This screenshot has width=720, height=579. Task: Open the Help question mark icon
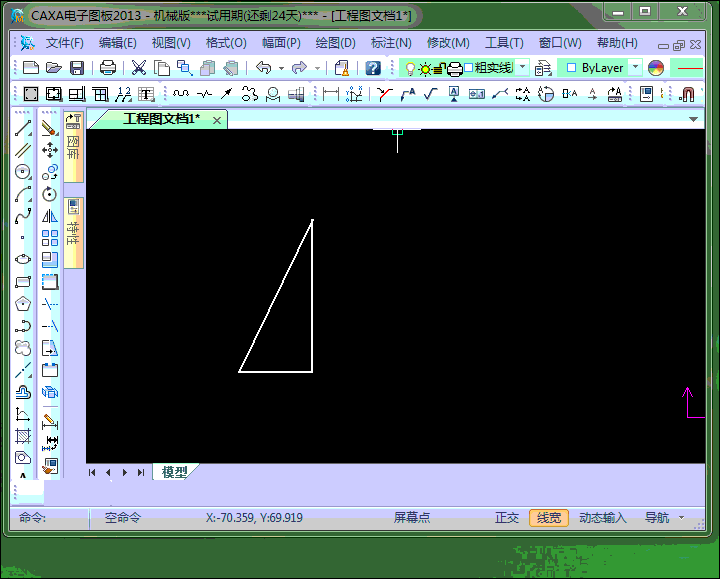pyautogui.click(x=372, y=68)
